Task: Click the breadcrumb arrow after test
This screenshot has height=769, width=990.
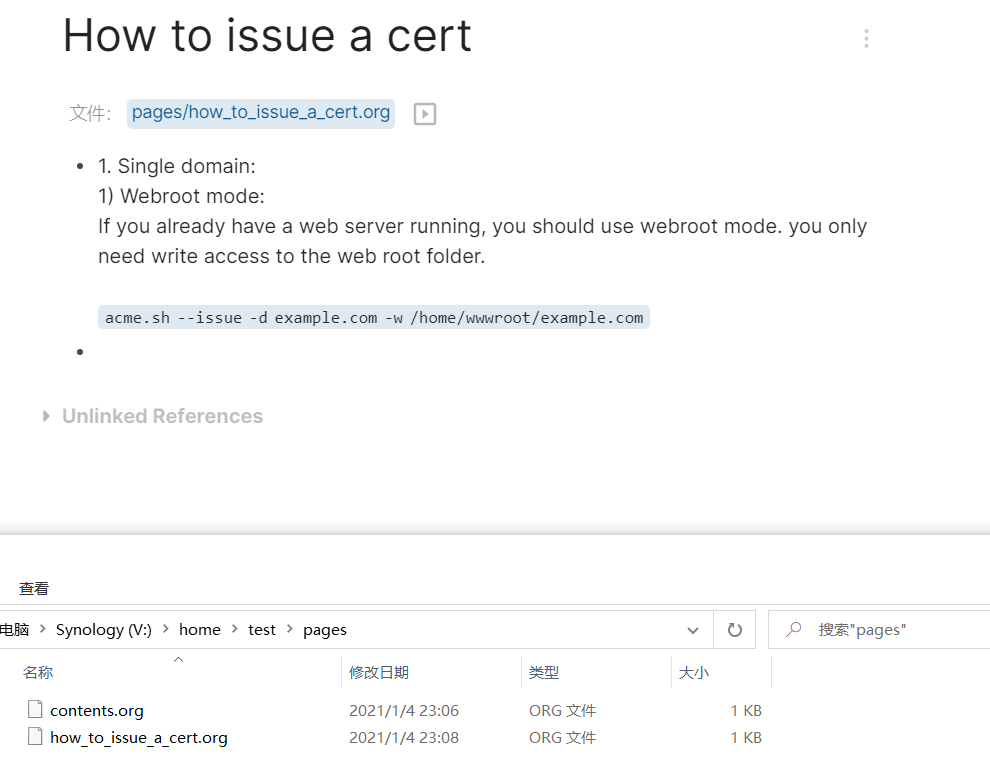Action: coord(291,629)
